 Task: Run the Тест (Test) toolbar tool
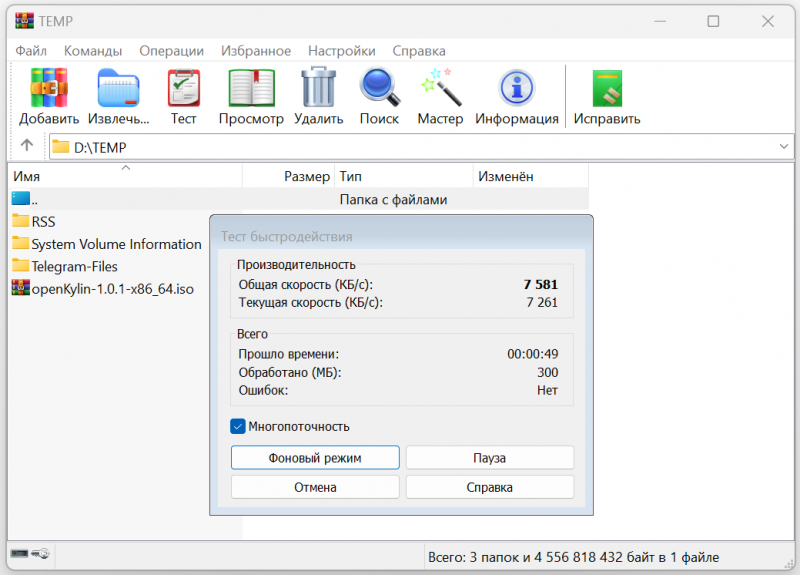183,88
